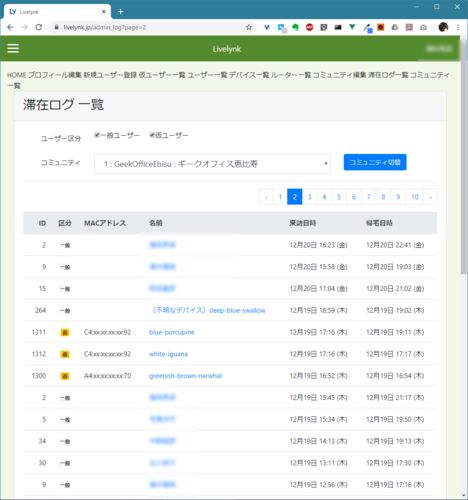Go to next page with pagination arrow
This screenshot has height=500, width=468.
[430, 197]
